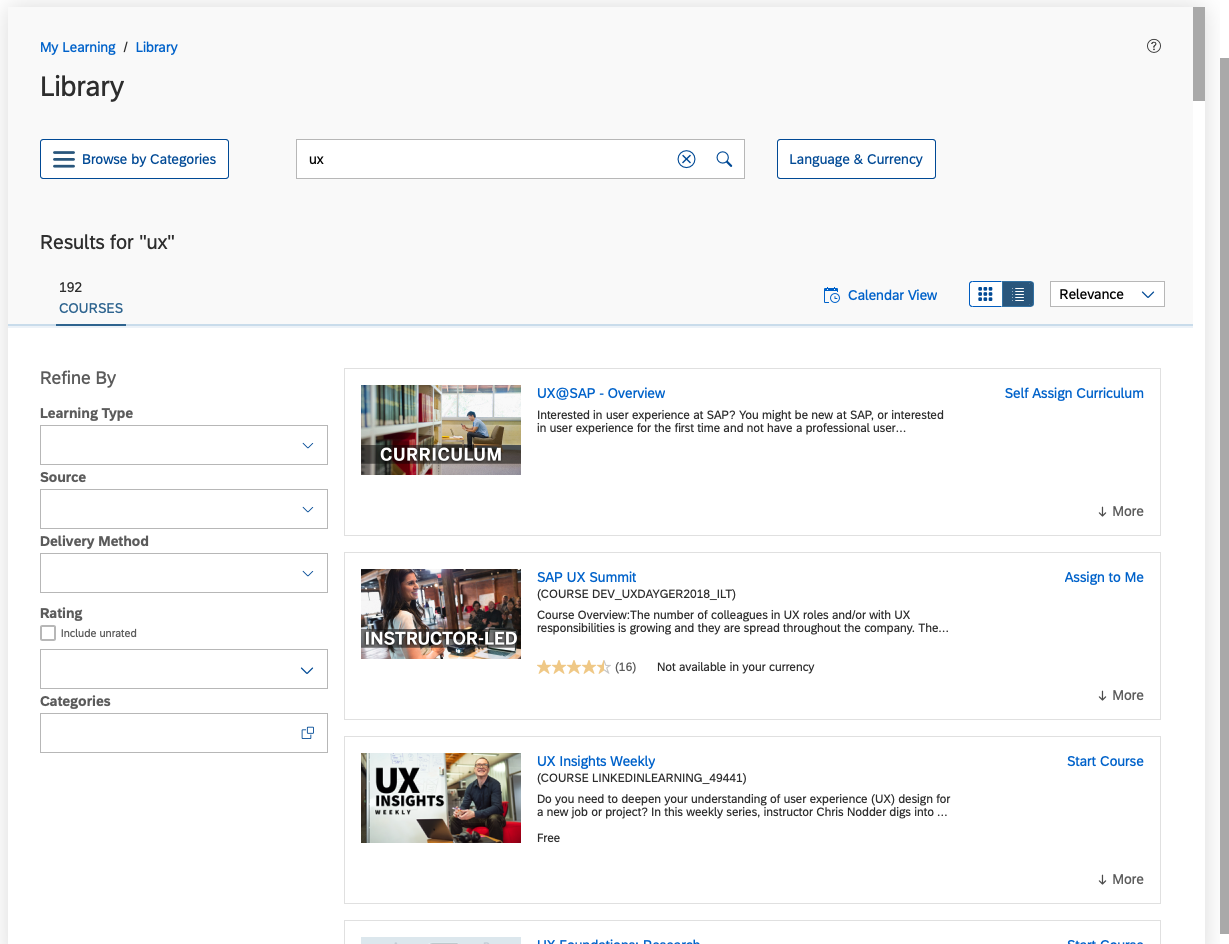Click the Categories input field
1229x944 pixels.
click(x=184, y=733)
